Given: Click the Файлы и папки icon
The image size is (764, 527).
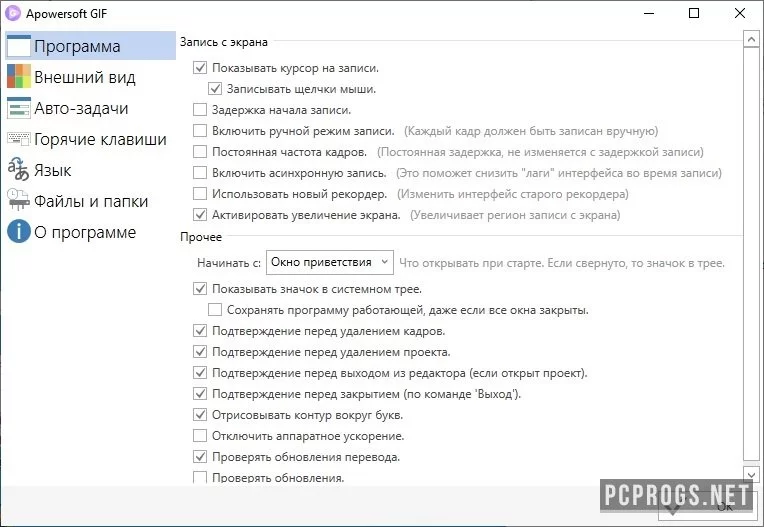Looking at the screenshot, I should [19, 200].
